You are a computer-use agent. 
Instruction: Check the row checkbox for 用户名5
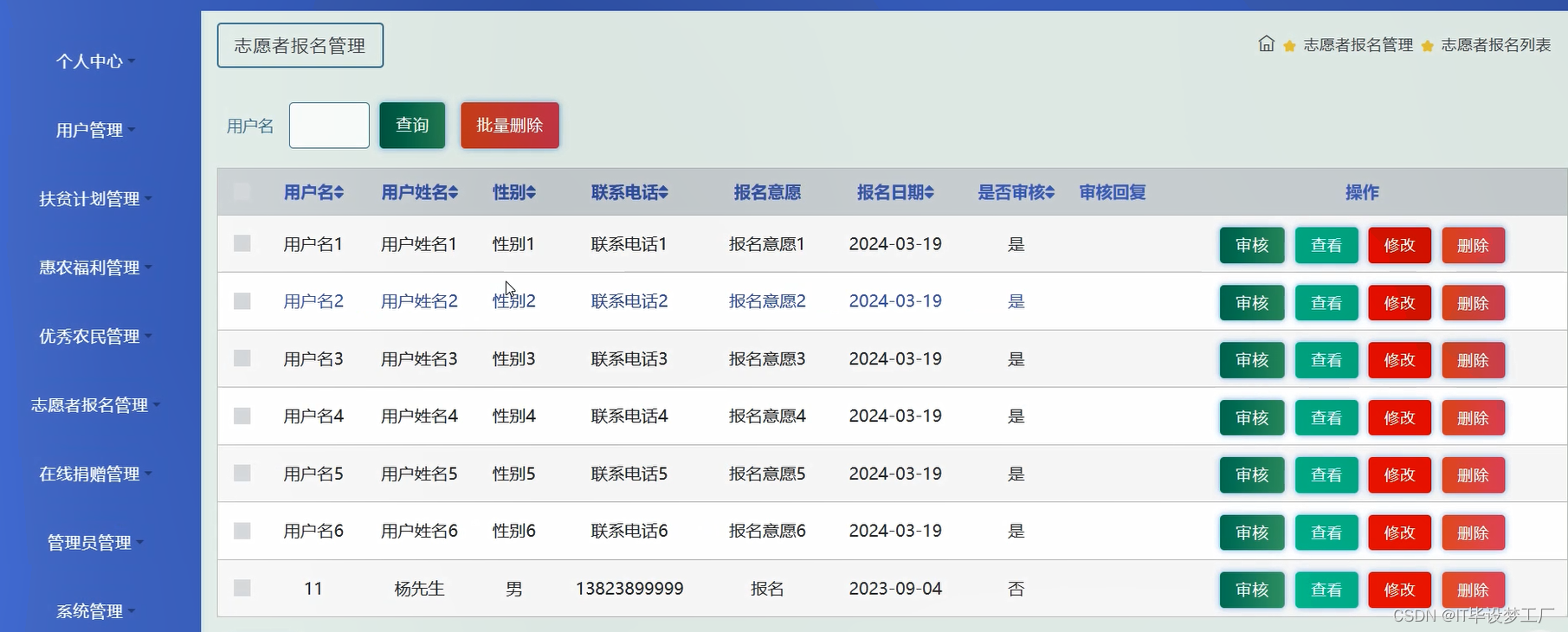(242, 473)
